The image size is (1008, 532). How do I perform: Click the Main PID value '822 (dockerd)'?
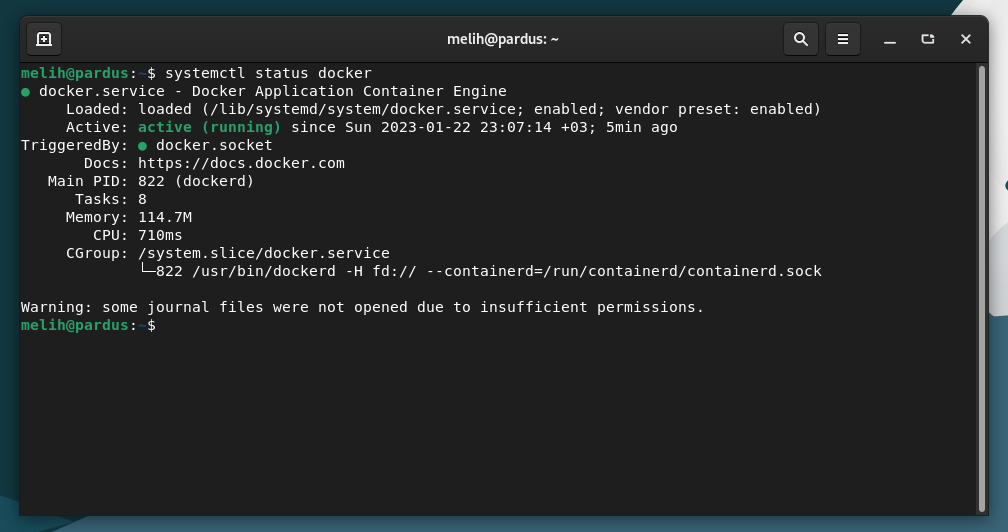click(196, 181)
